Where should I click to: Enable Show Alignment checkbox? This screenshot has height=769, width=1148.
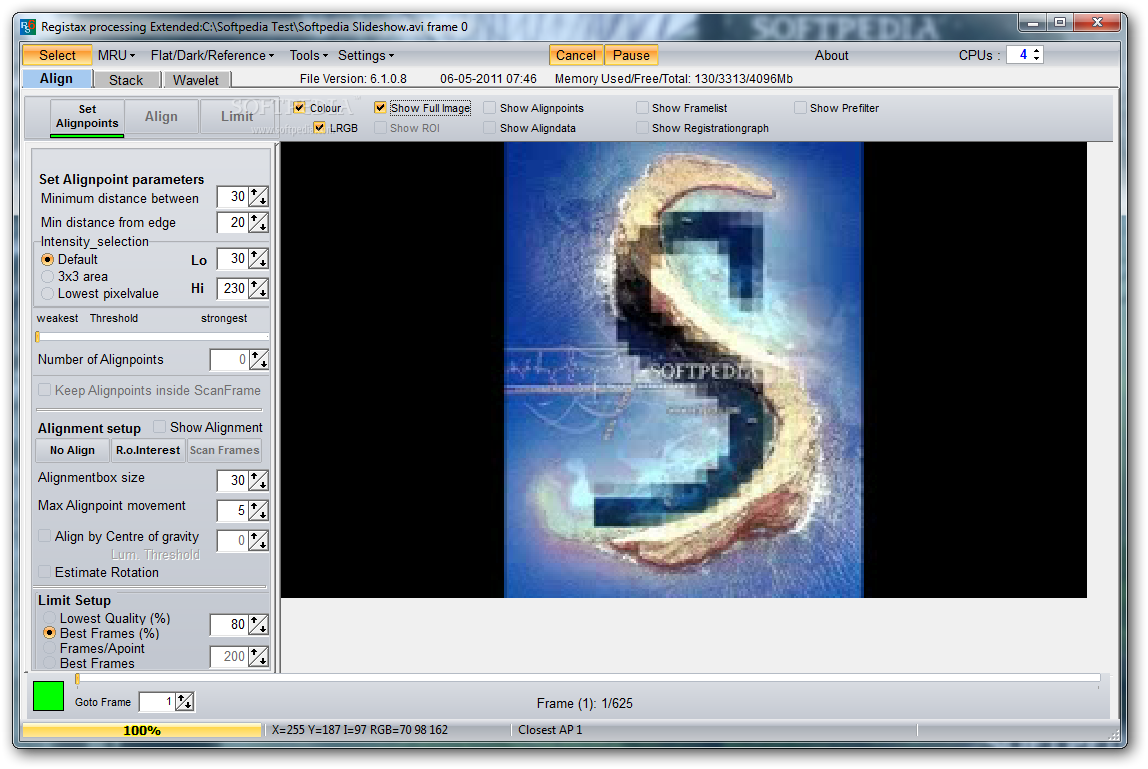159,427
